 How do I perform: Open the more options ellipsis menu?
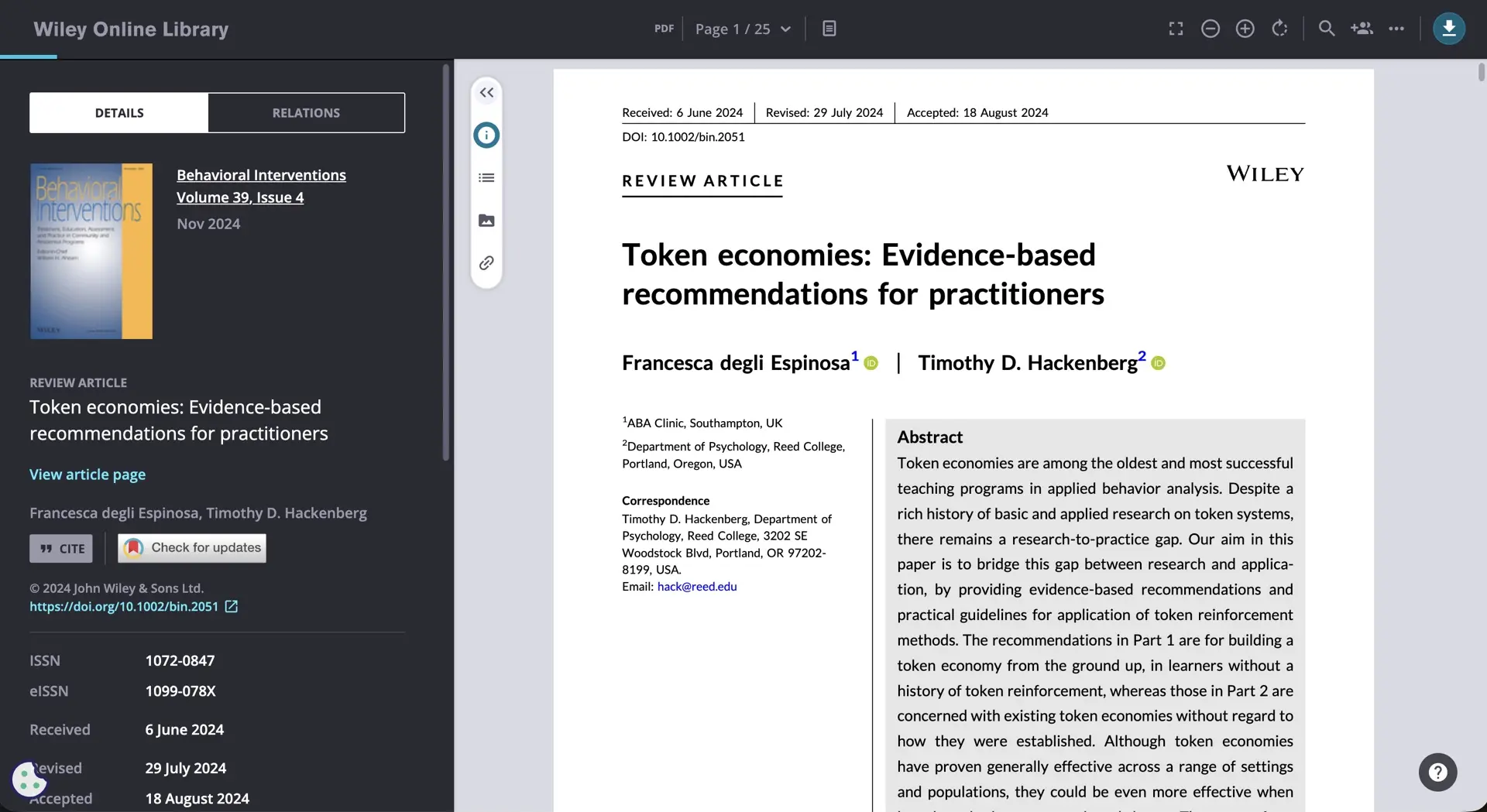(1396, 29)
